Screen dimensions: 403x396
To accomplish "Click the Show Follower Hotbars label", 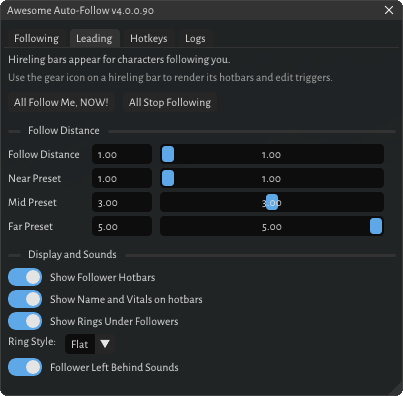I will (x=103, y=277).
